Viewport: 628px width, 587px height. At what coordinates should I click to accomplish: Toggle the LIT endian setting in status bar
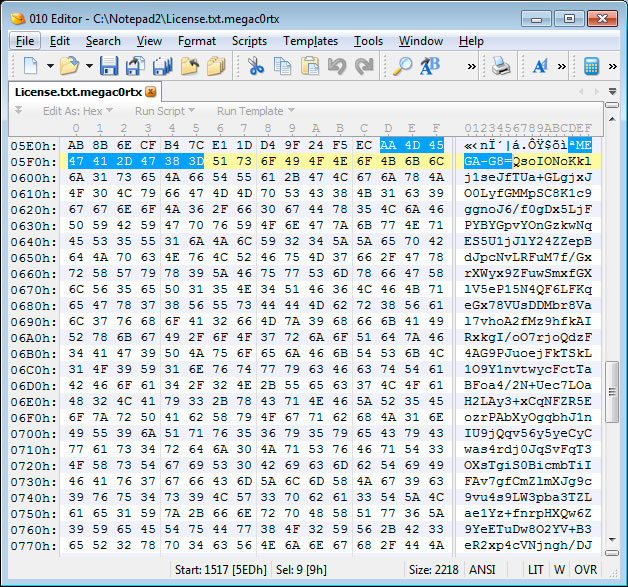coord(535,569)
